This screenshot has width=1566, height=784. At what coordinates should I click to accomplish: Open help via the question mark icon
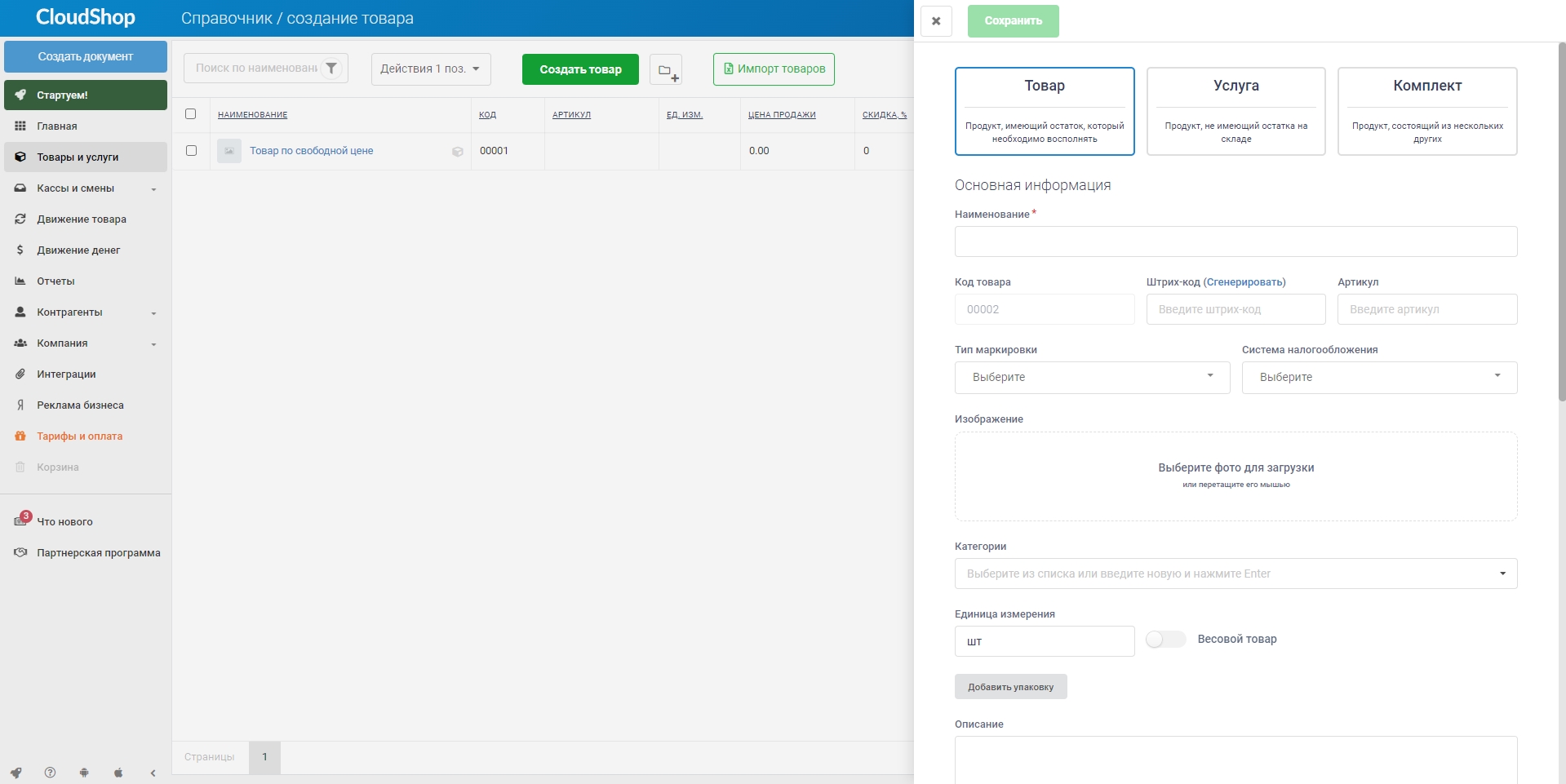pyautogui.click(x=51, y=773)
